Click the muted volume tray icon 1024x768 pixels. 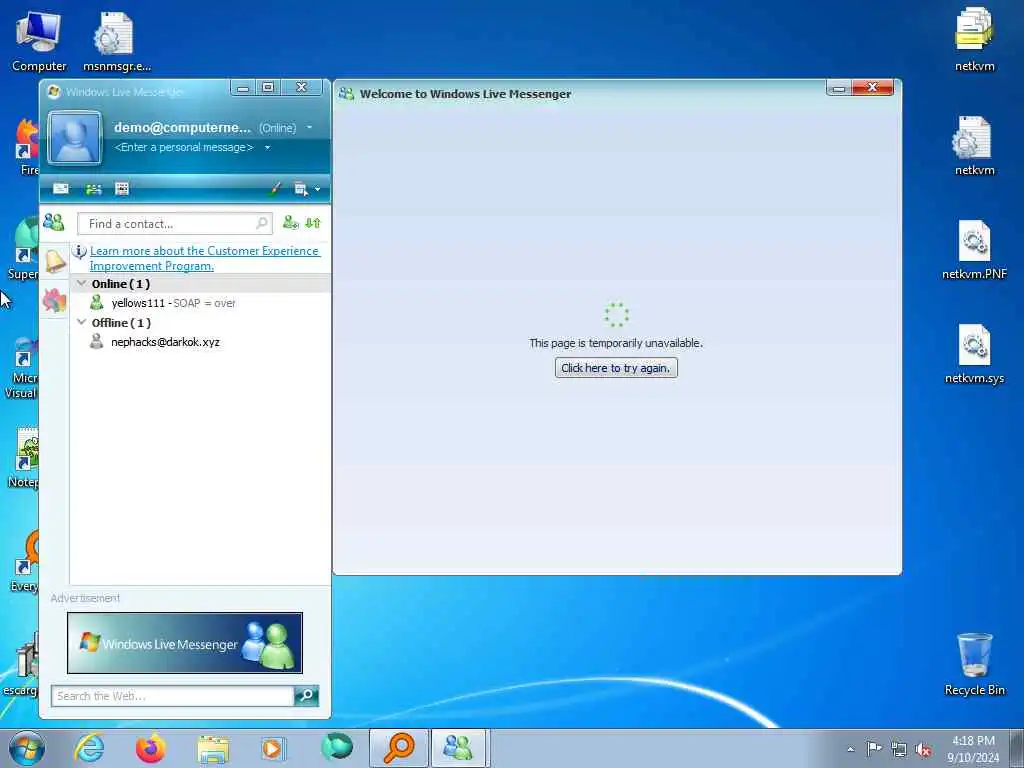point(923,750)
